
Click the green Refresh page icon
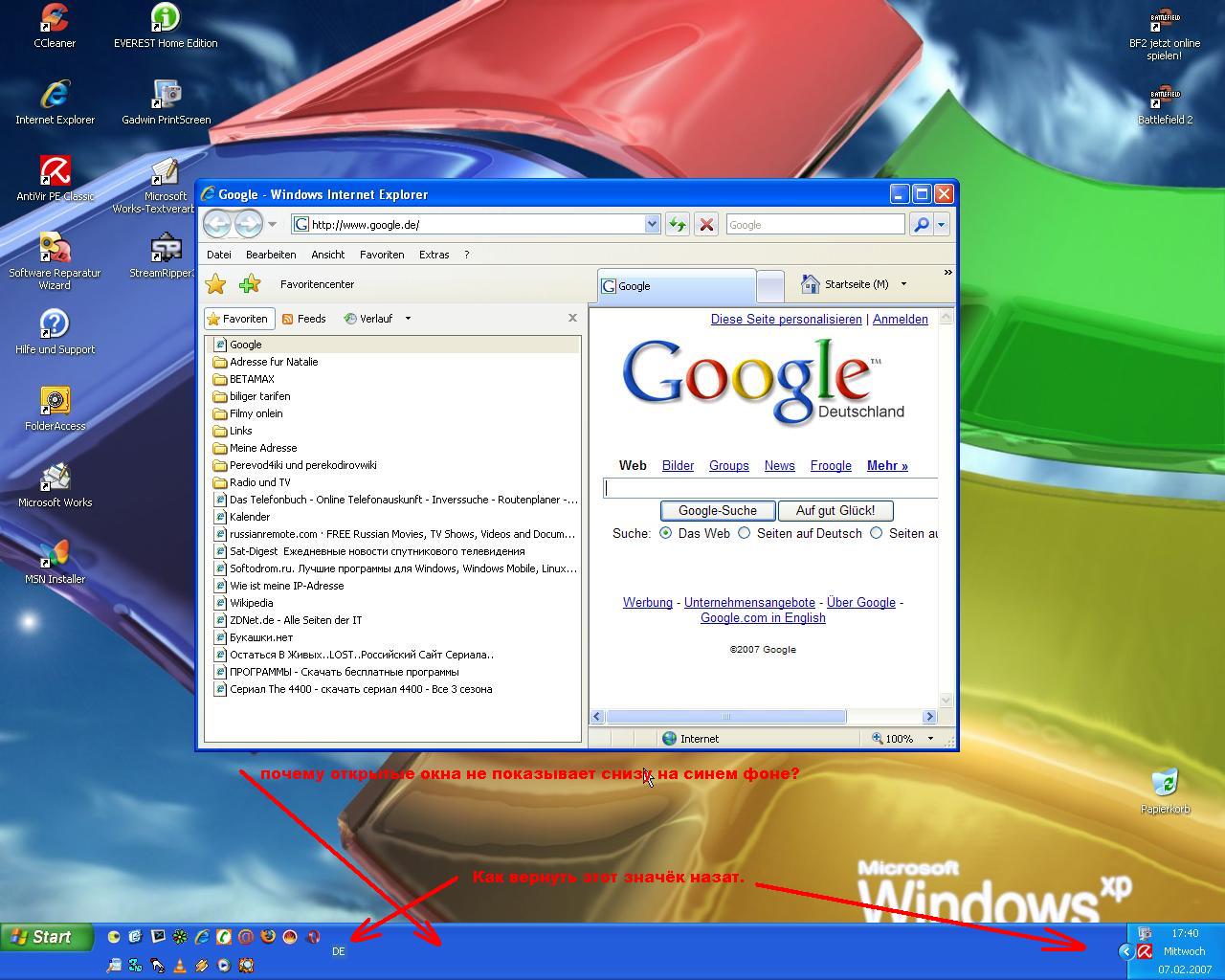677,224
